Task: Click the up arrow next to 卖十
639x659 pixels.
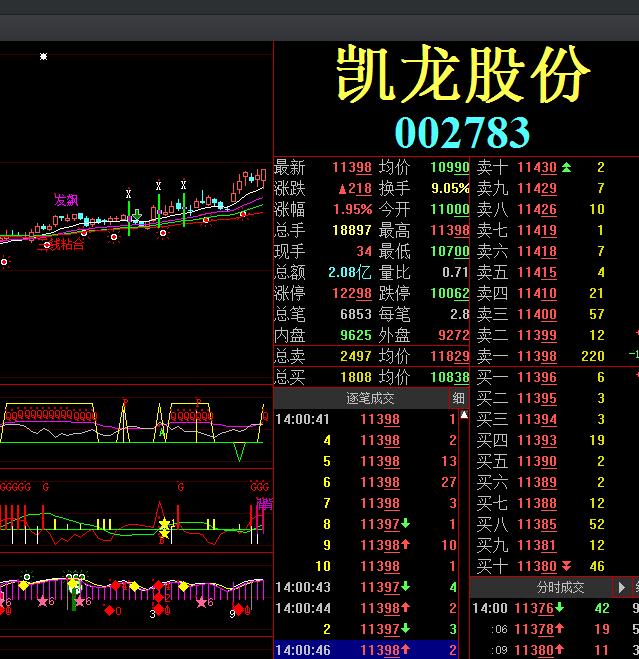Action: pyautogui.click(x=566, y=167)
